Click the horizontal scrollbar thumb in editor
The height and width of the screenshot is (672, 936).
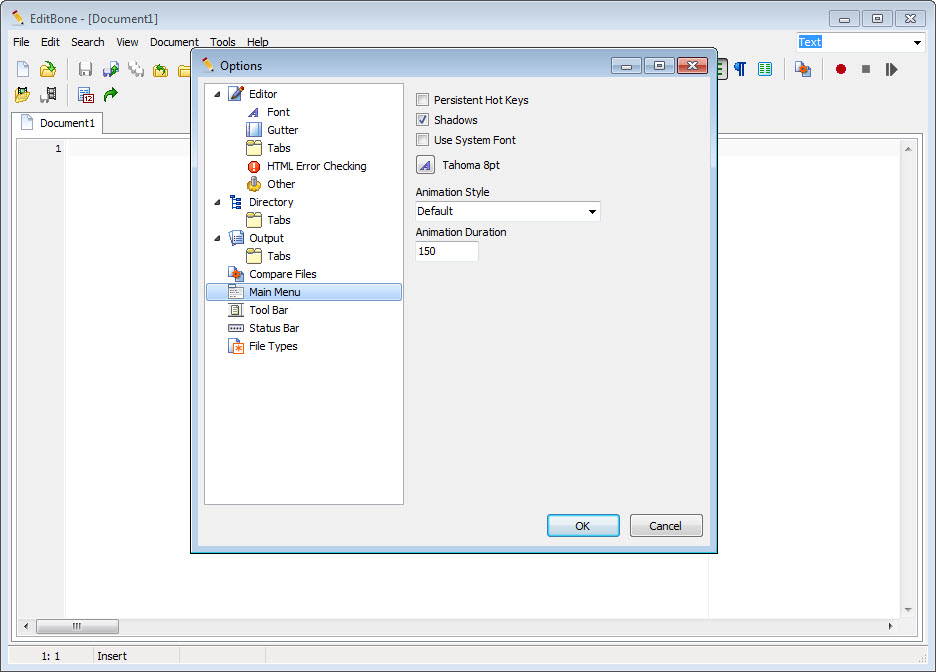coord(77,626)
